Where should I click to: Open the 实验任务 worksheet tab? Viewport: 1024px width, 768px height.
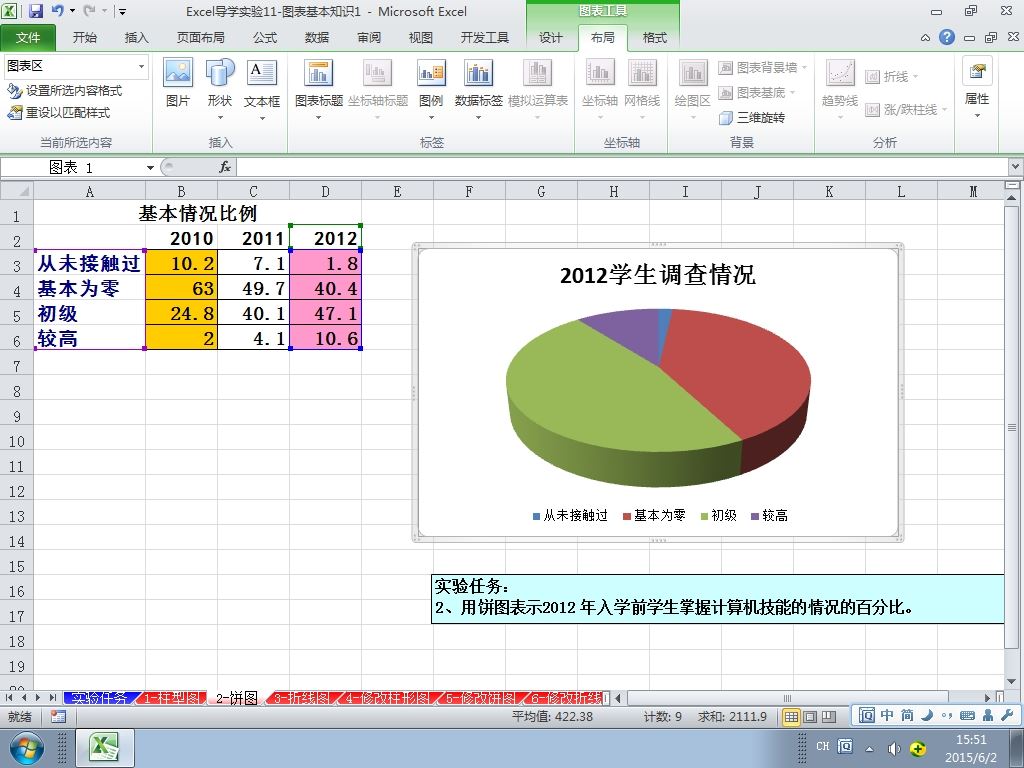click(x=99, y=697)
